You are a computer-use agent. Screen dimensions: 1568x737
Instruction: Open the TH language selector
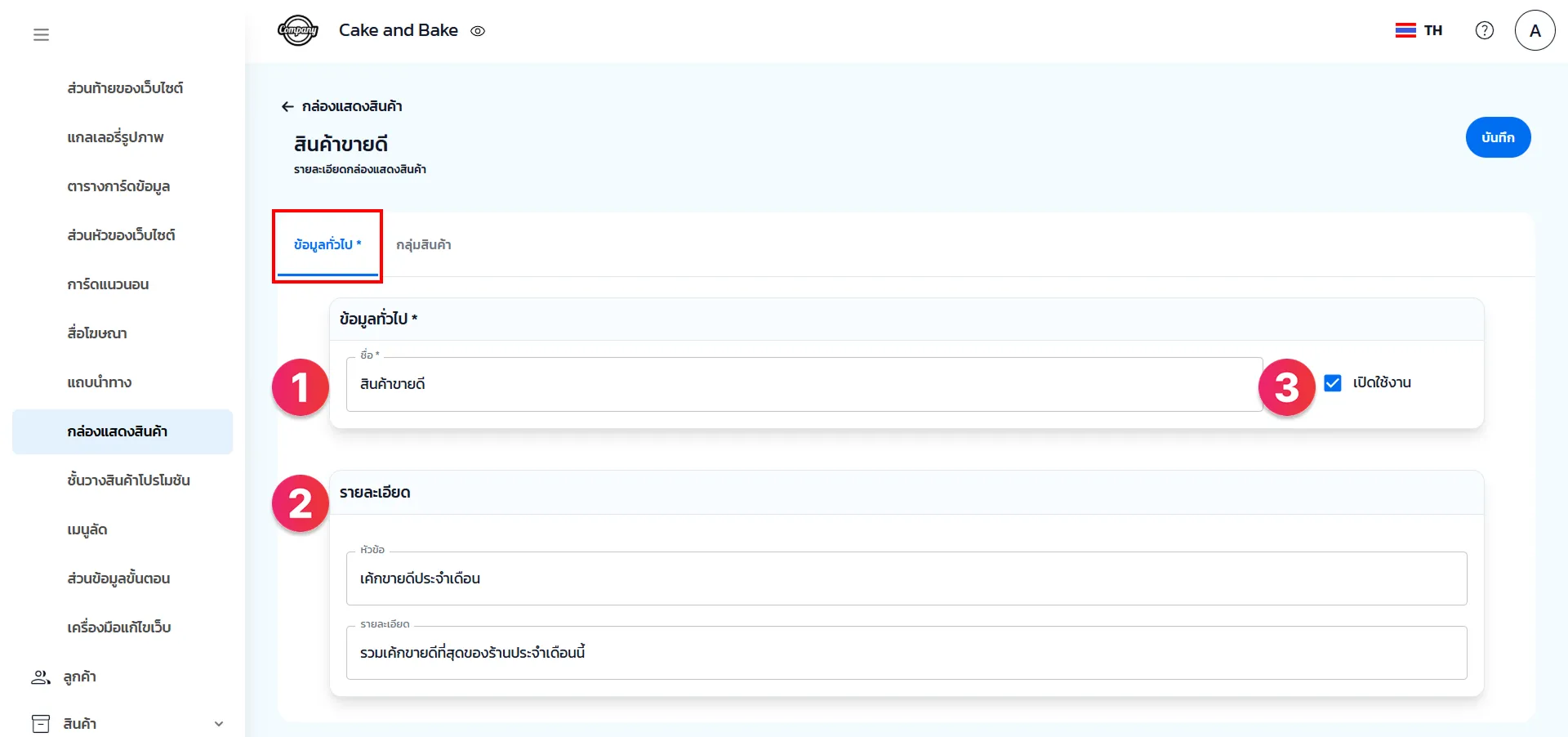(1432, 30)
